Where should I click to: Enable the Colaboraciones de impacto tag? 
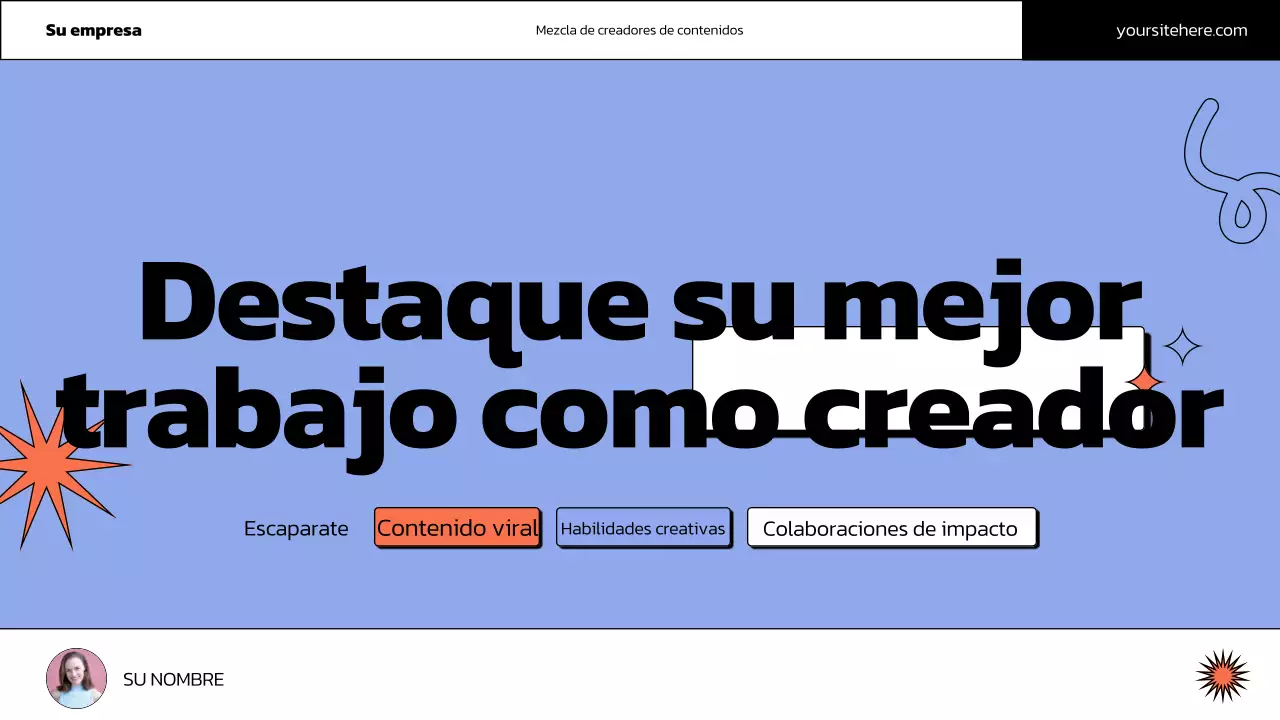coord(892,528)
